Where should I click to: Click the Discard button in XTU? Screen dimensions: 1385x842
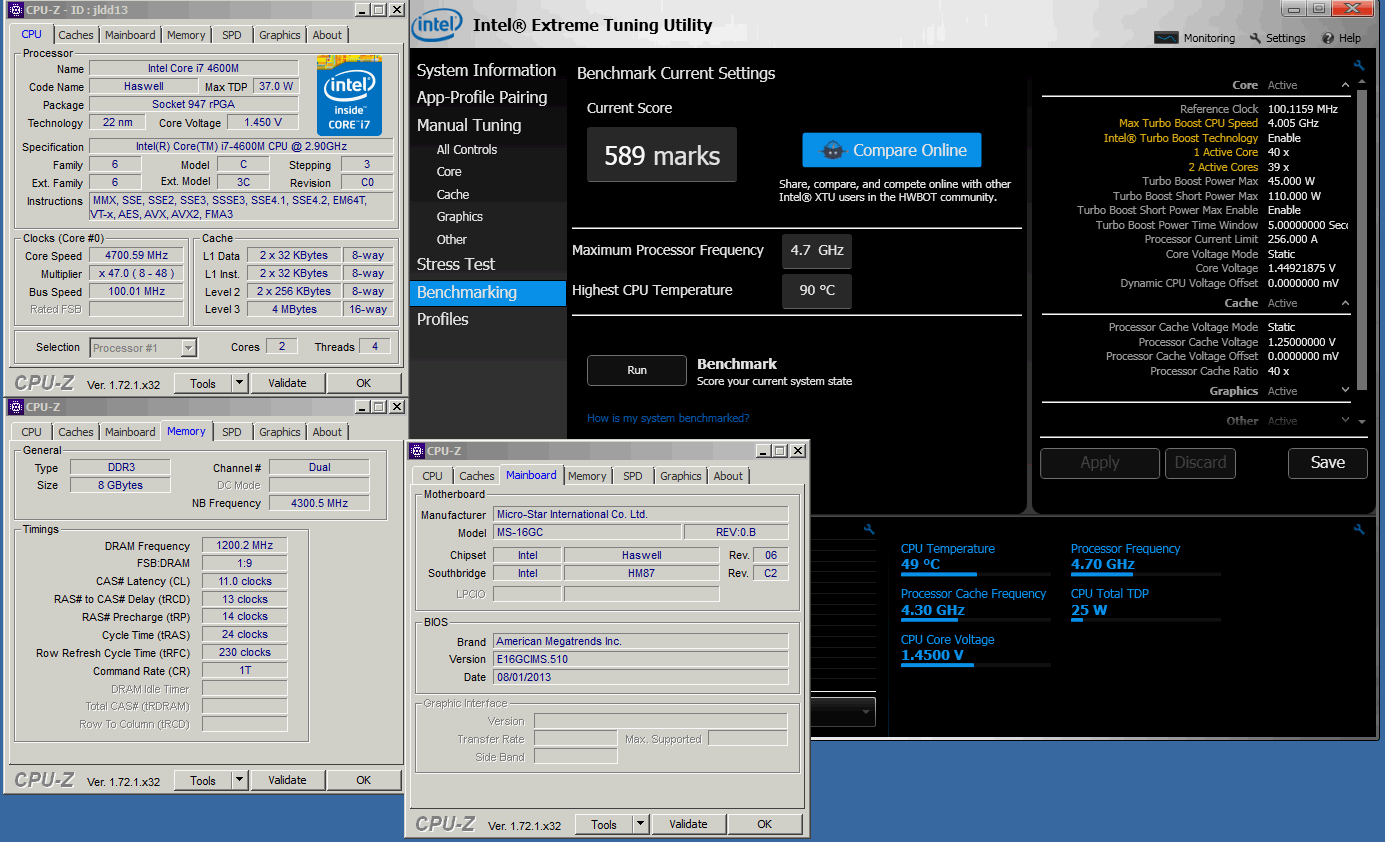[x=1201, y=463]
